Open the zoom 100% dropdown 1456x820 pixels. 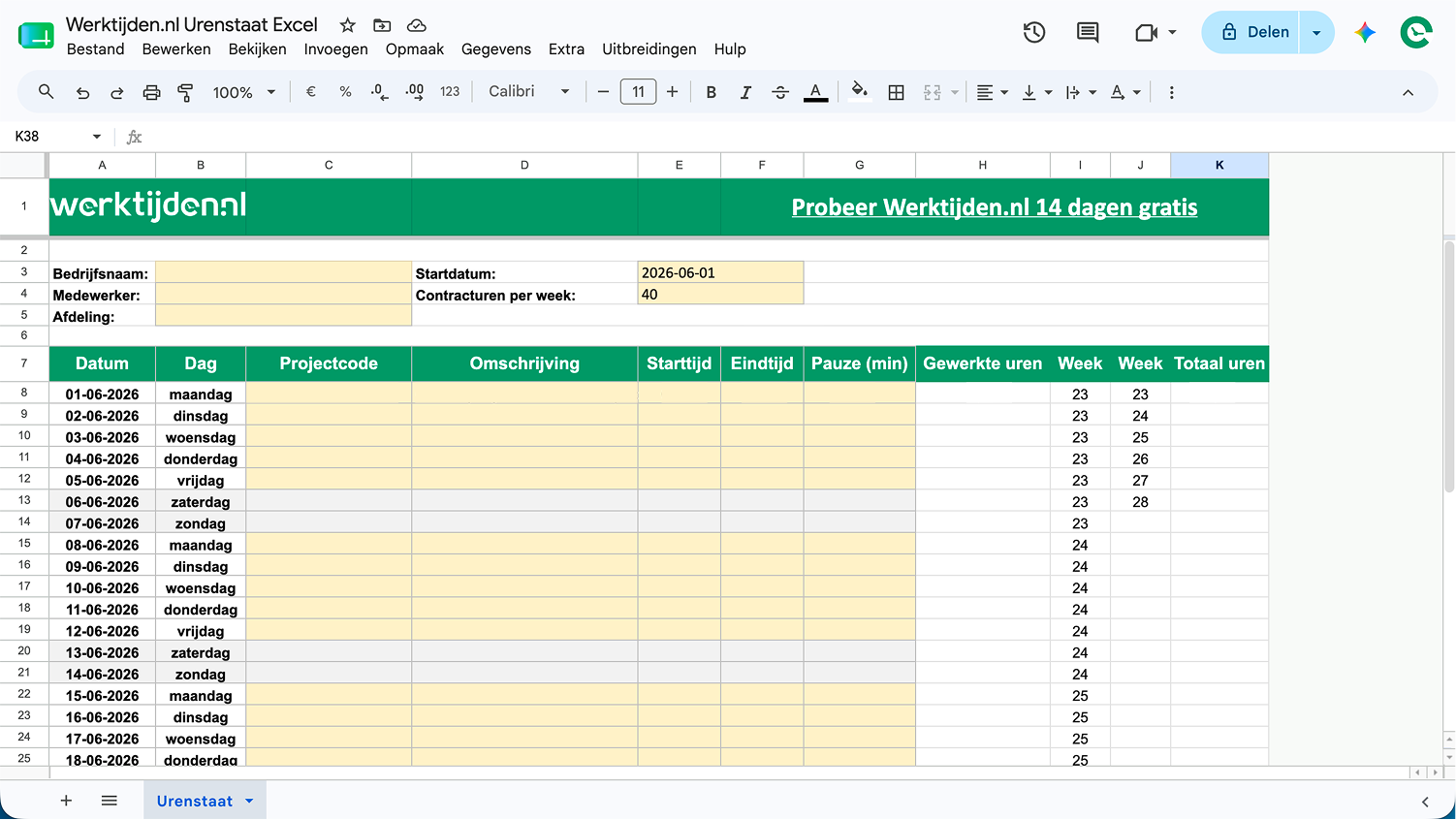tap(244, 92)
